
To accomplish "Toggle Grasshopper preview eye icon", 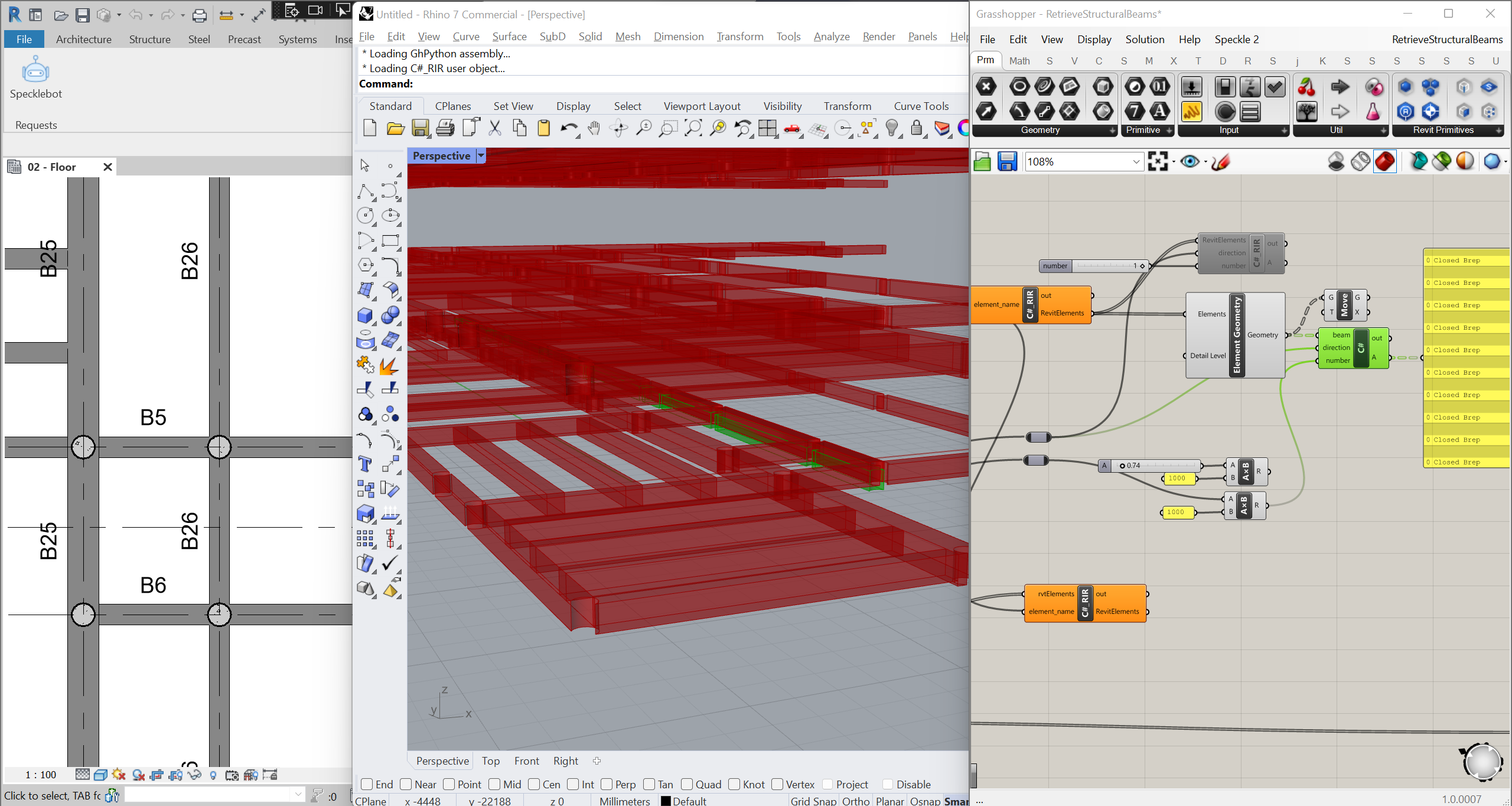I will [1189, 161].
